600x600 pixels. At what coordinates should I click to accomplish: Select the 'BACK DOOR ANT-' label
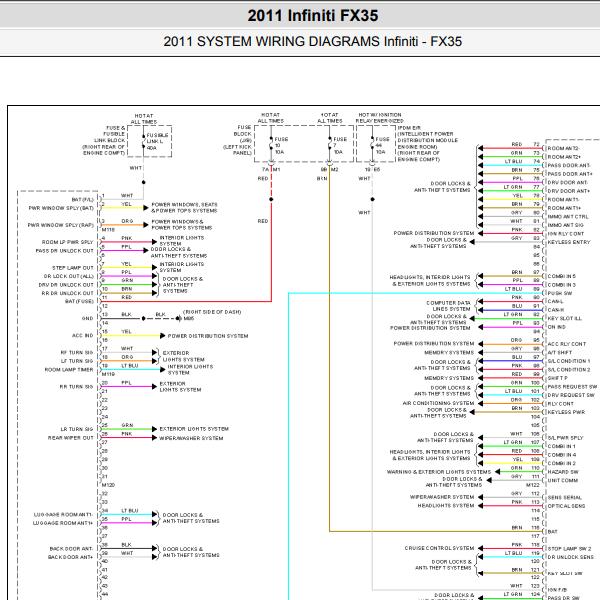[x=72, y=548]
